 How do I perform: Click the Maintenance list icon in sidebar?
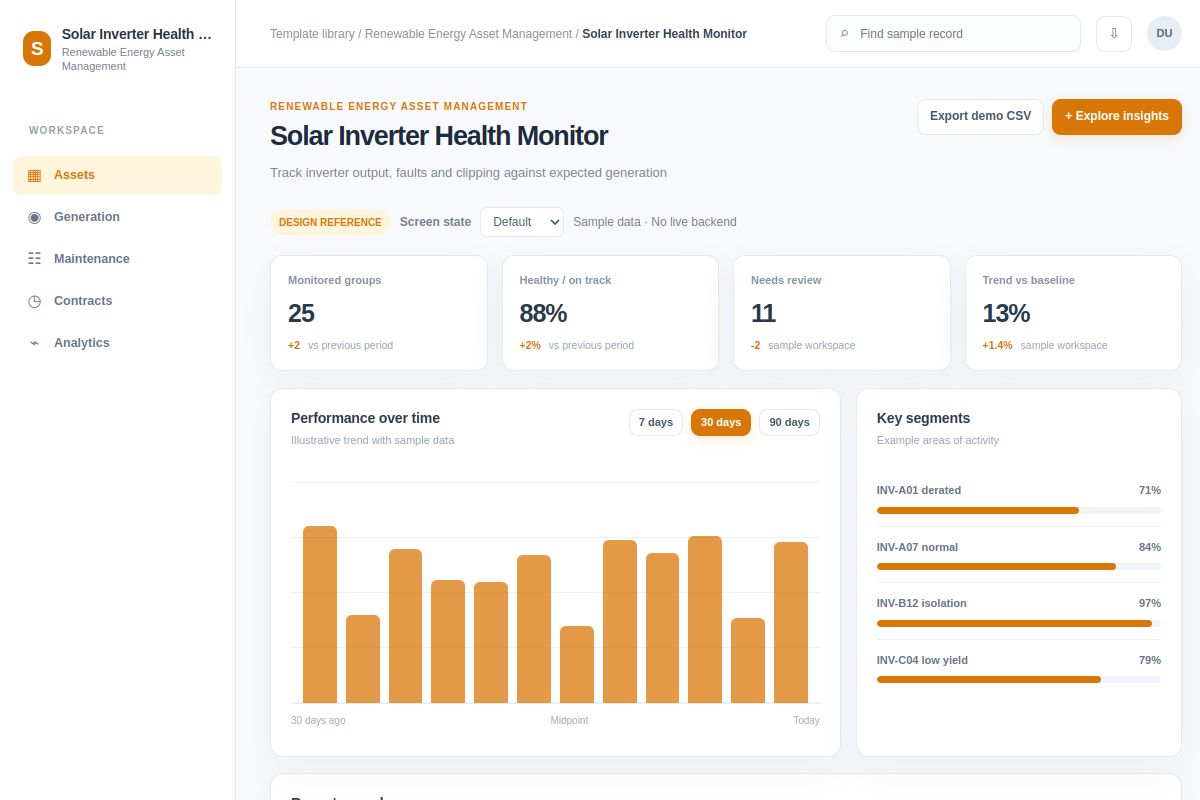click(x=34, y=259)
